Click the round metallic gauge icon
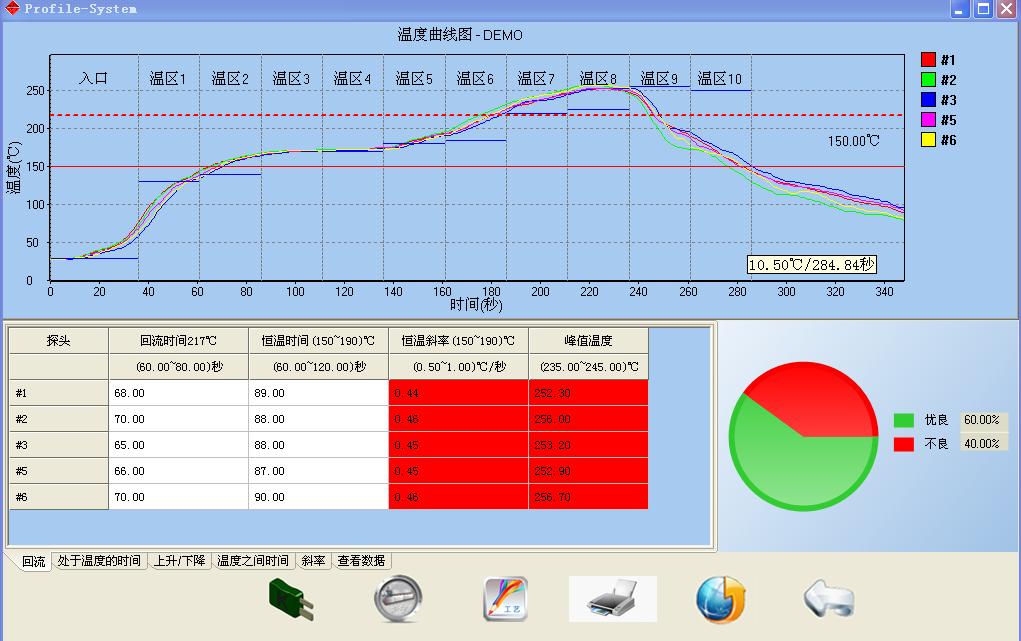Image resolution: width=1021 pixels, height=641 pixels. pos(397,599)
